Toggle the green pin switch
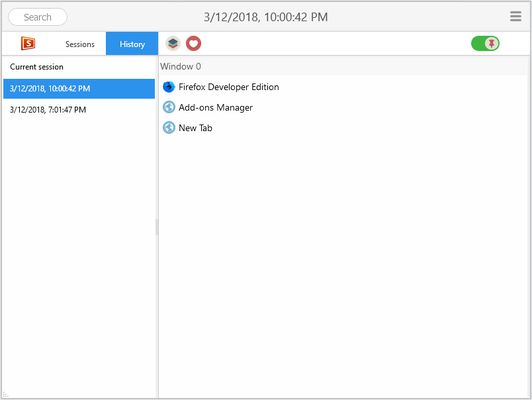The width and height of the screenshot is (532, 400). (x=485, y=43)
